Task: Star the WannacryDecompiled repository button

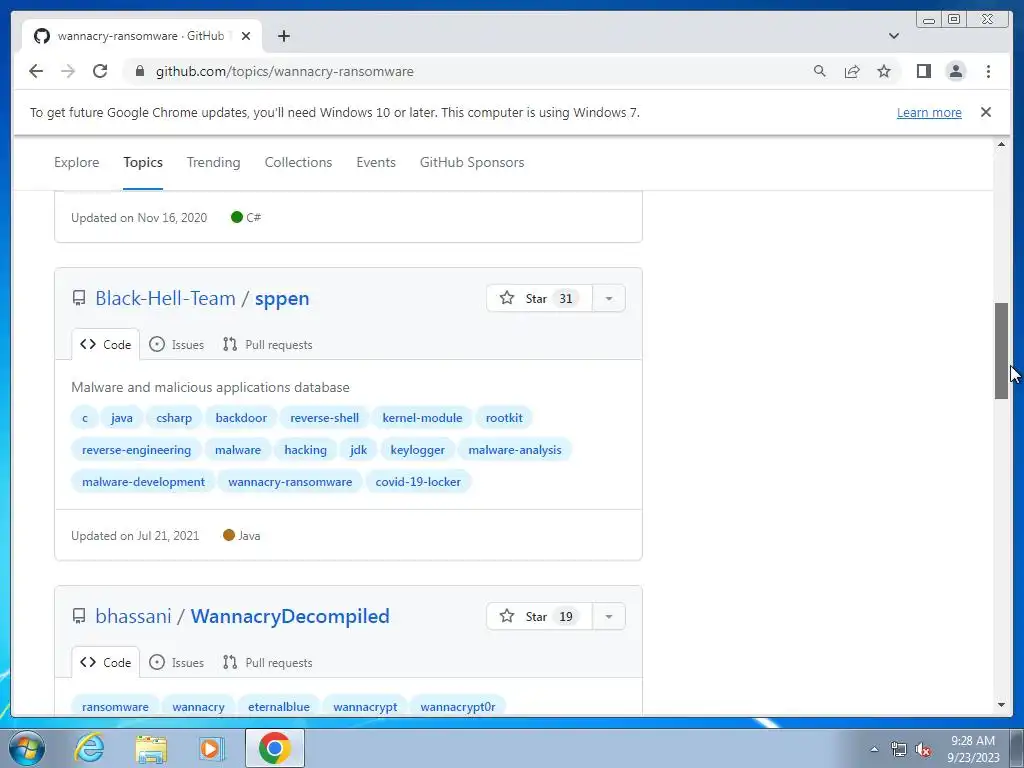Action: click(539, 616)
